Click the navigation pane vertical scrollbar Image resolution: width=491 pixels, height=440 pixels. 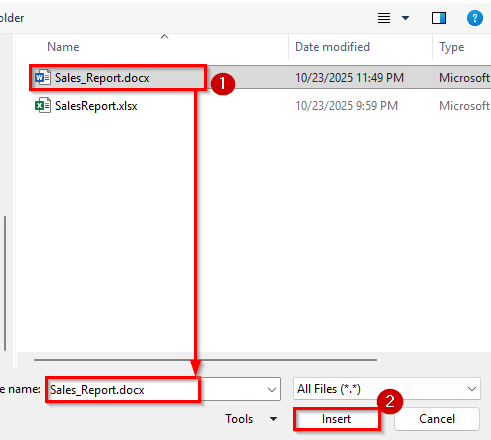click(5, 283)
